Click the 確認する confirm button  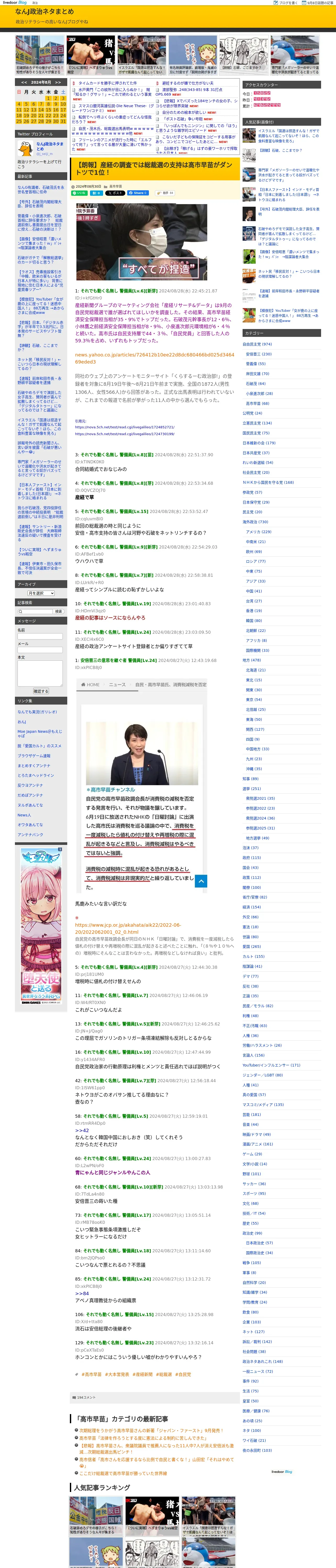40,691
